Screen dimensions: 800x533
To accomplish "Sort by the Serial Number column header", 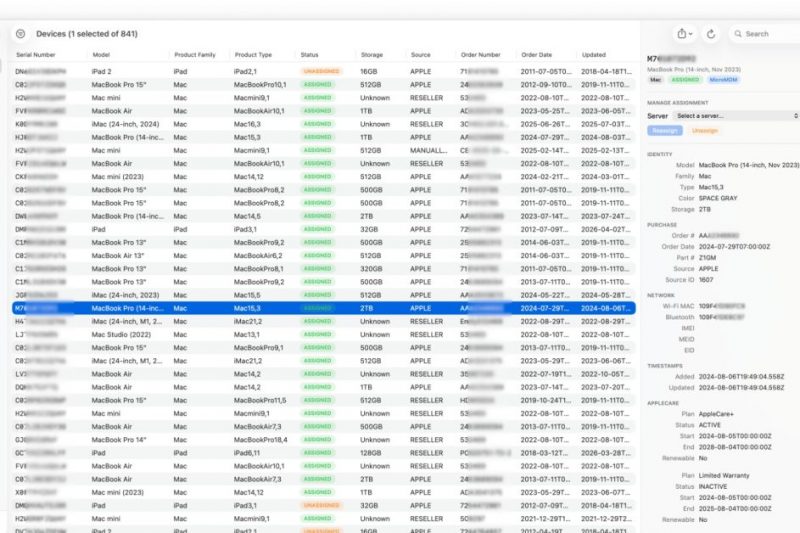I will (x=36, y=55).
